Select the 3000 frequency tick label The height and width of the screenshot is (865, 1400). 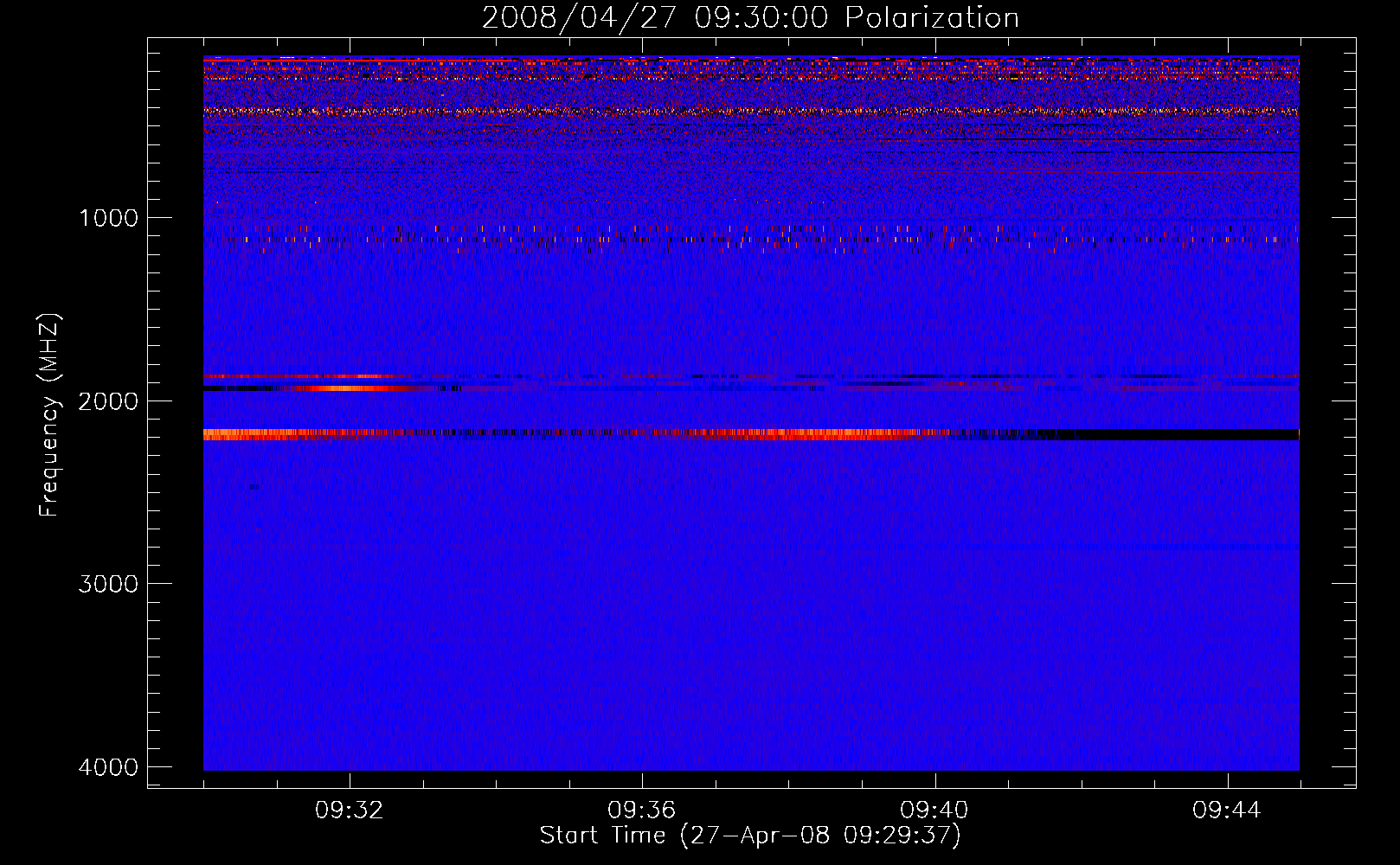pyautogui.click(x=108, y=584)
